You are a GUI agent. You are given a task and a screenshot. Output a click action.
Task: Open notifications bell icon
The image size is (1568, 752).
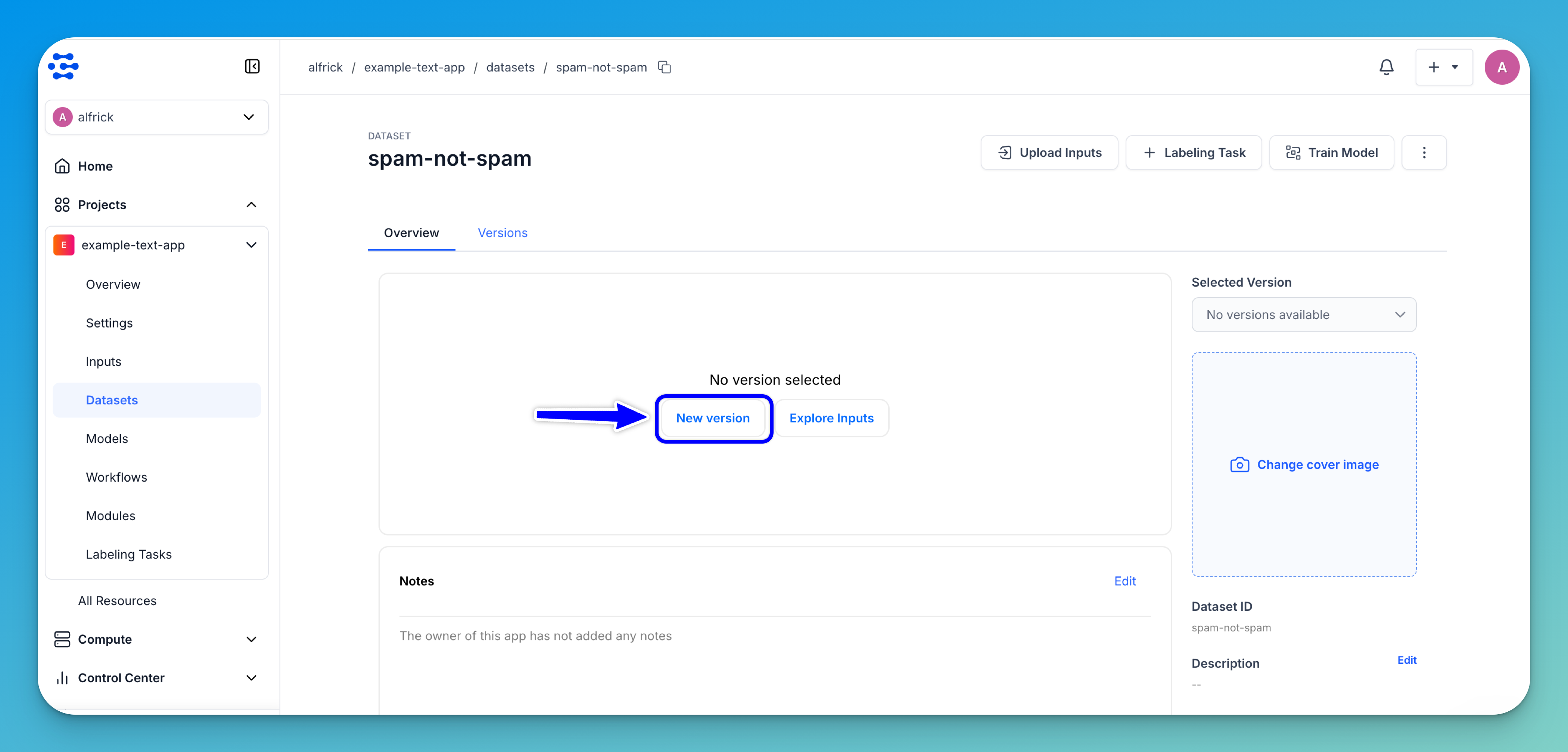pyautogui.click(x=1386, y=67)
